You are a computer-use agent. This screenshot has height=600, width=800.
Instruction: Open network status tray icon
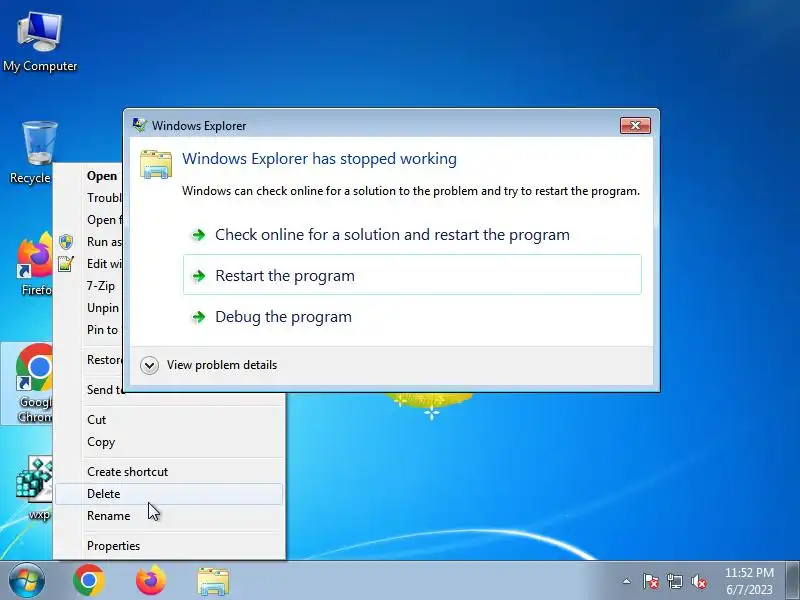tap(675, 581)
